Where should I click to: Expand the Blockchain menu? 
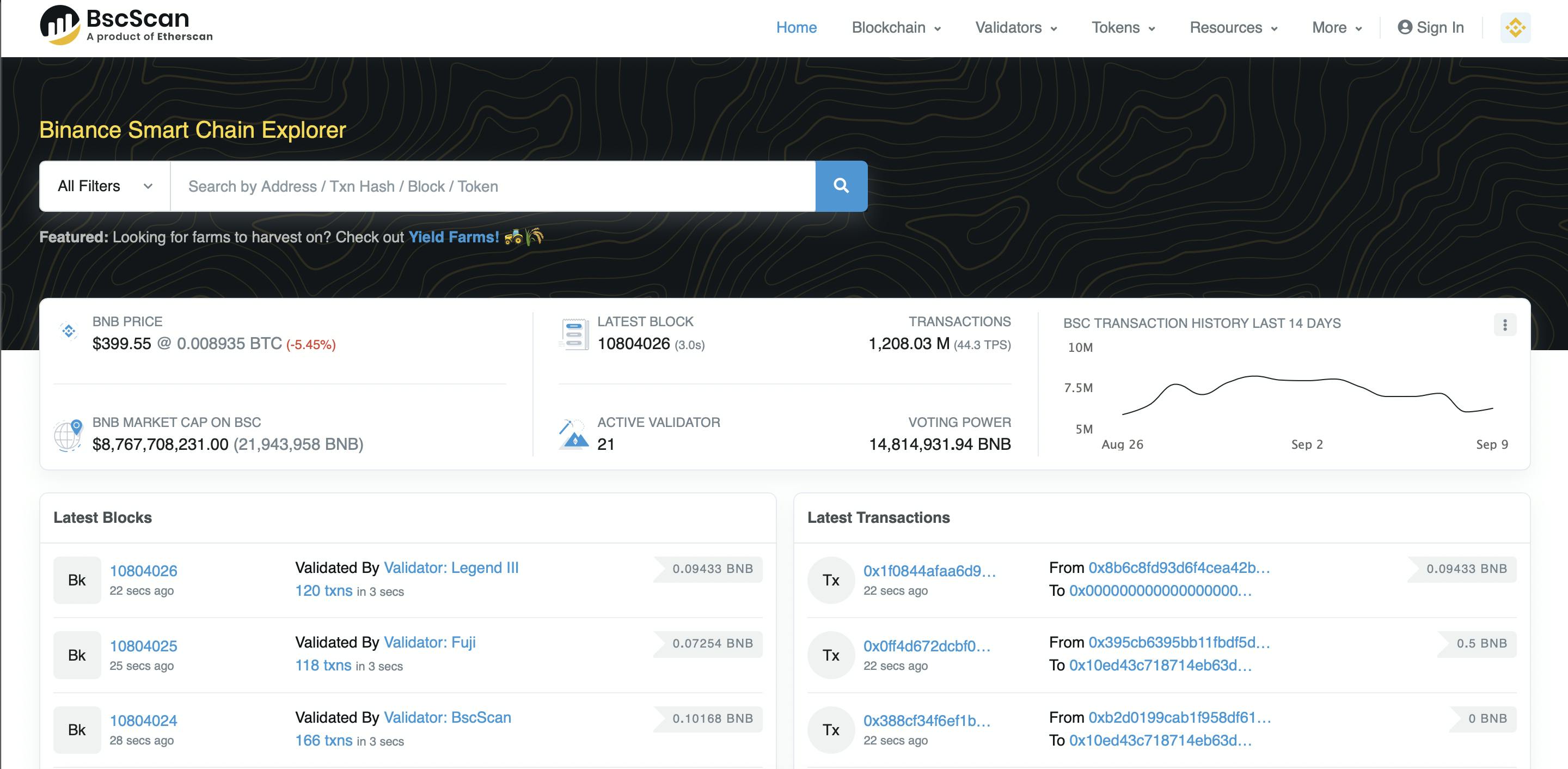point(896,27)
